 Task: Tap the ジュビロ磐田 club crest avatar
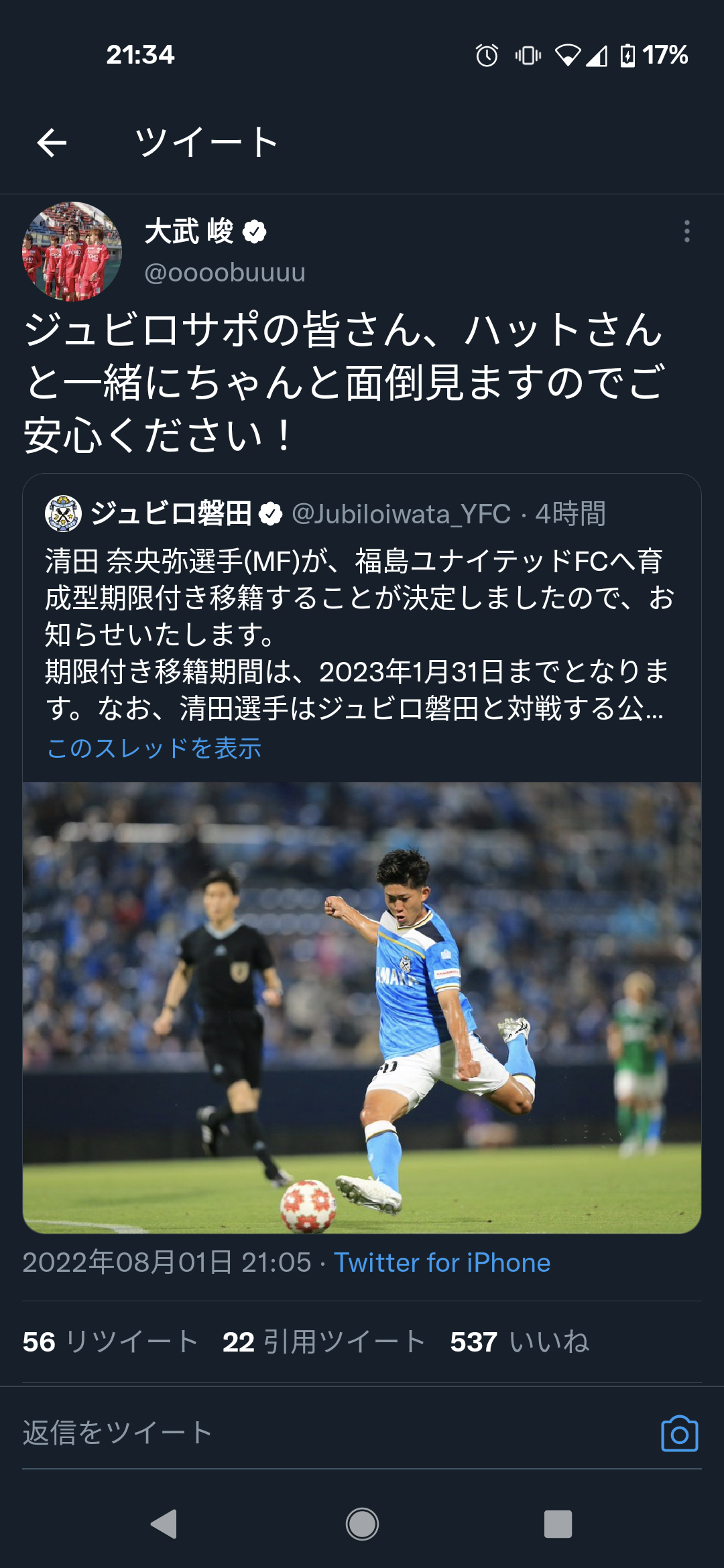pos(63,513)
